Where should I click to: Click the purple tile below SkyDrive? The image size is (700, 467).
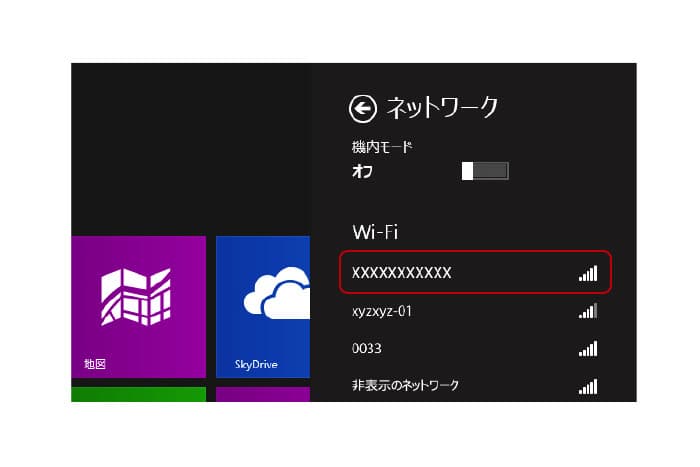tap(262, 394)
